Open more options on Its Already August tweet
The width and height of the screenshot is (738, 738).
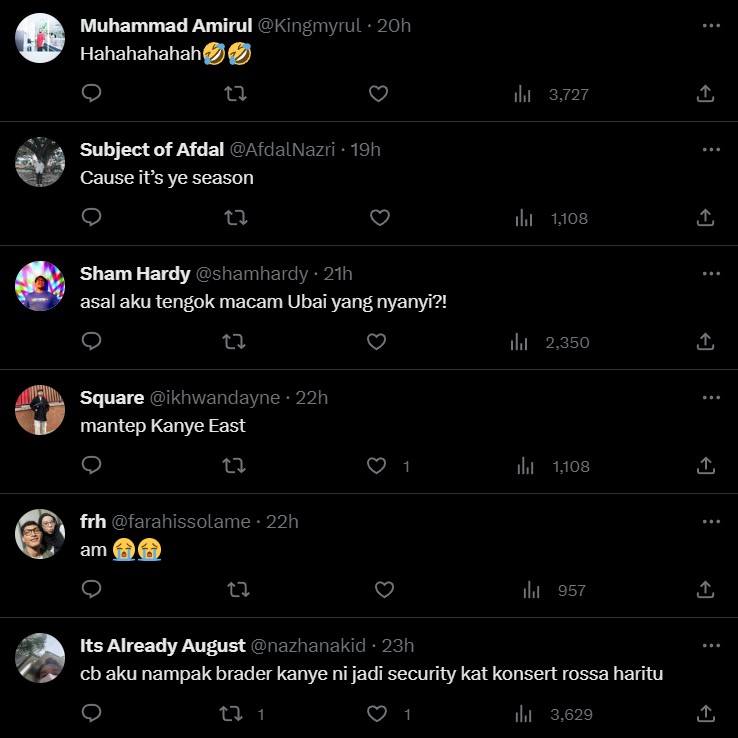coord(711,645)
